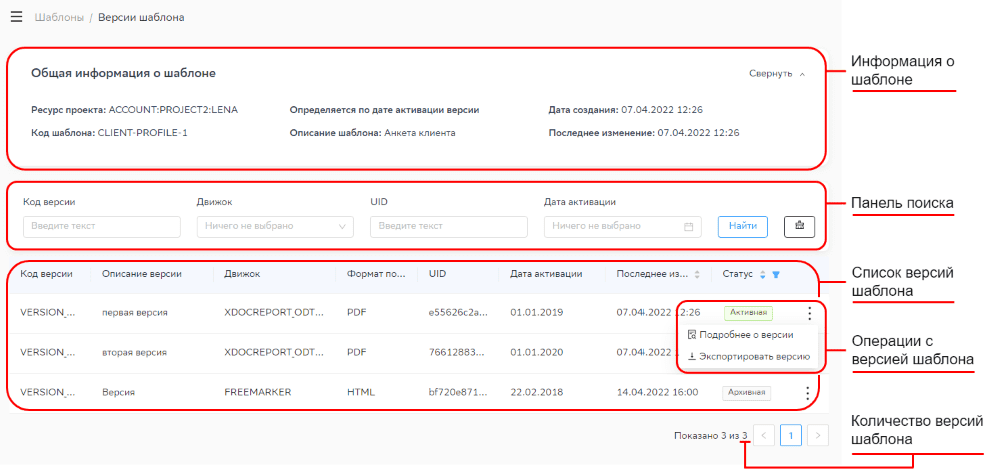This screenshot has width=1000, height=472.
Task: Sort by the Последнее изменение column arrows
Action: 696,273
